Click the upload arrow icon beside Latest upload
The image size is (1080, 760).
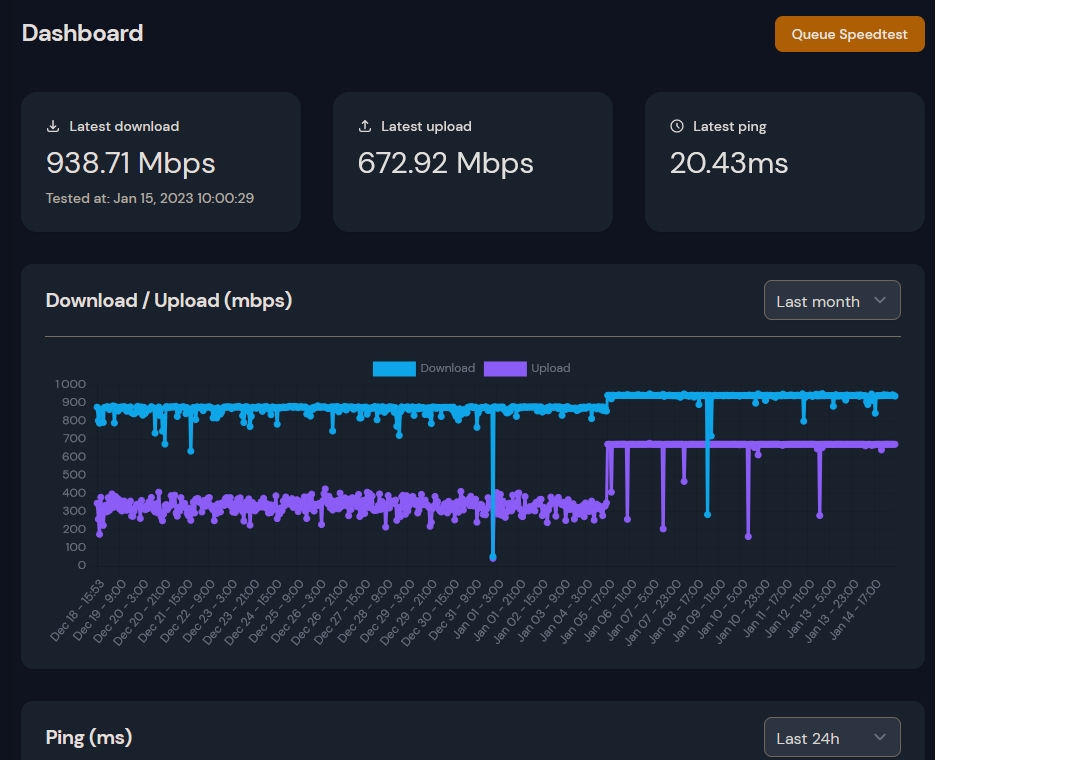coord(365,126)
